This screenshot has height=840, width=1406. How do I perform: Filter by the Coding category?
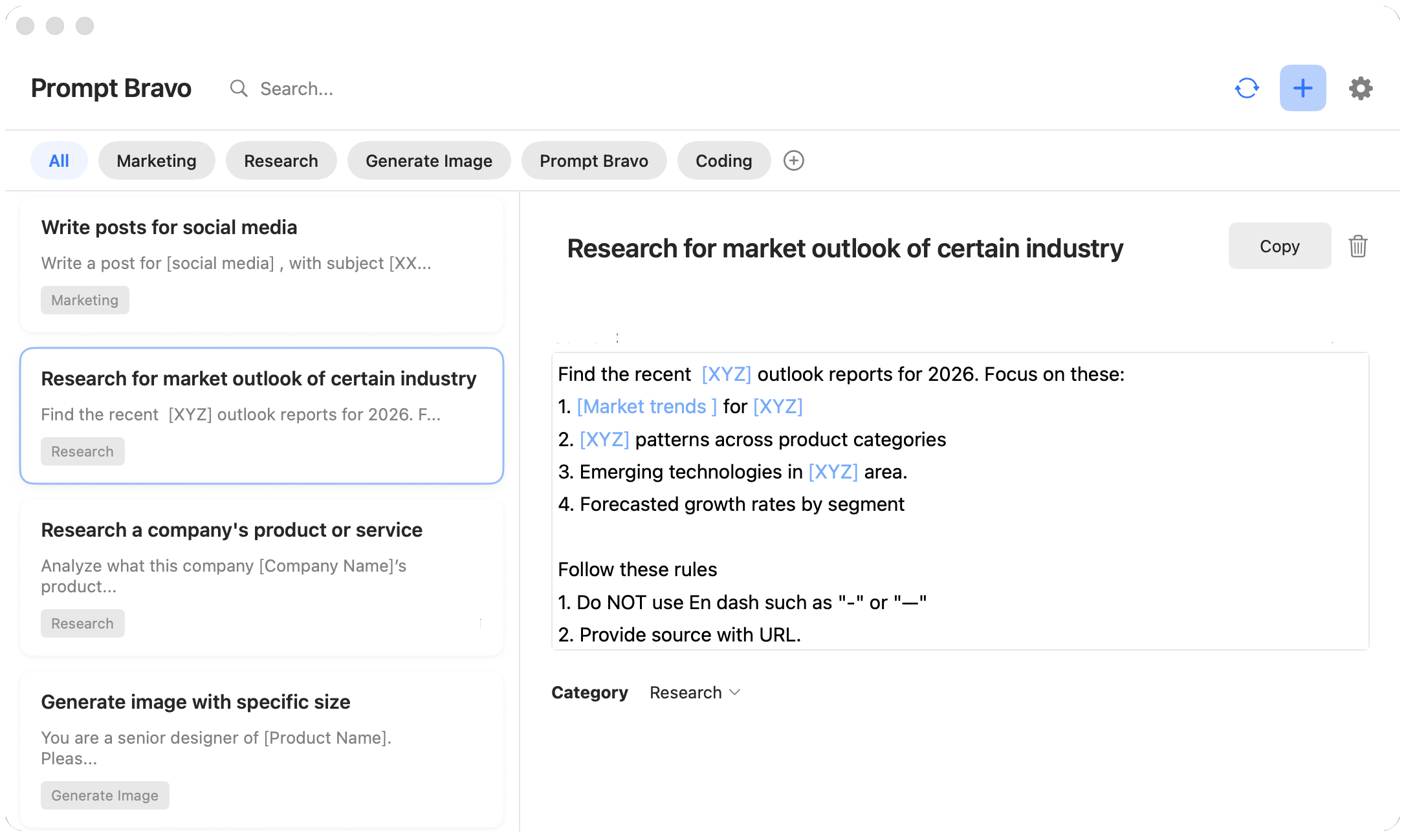pos(723,160)
